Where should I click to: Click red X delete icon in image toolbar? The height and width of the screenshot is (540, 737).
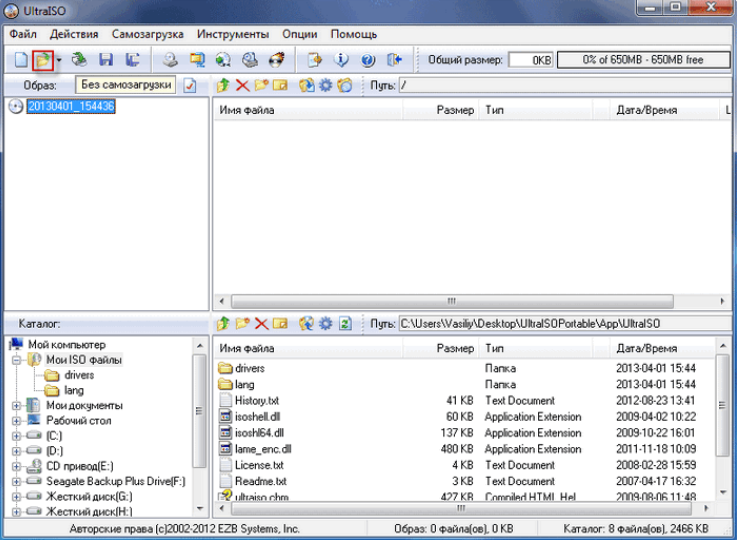tap(243, 85)
